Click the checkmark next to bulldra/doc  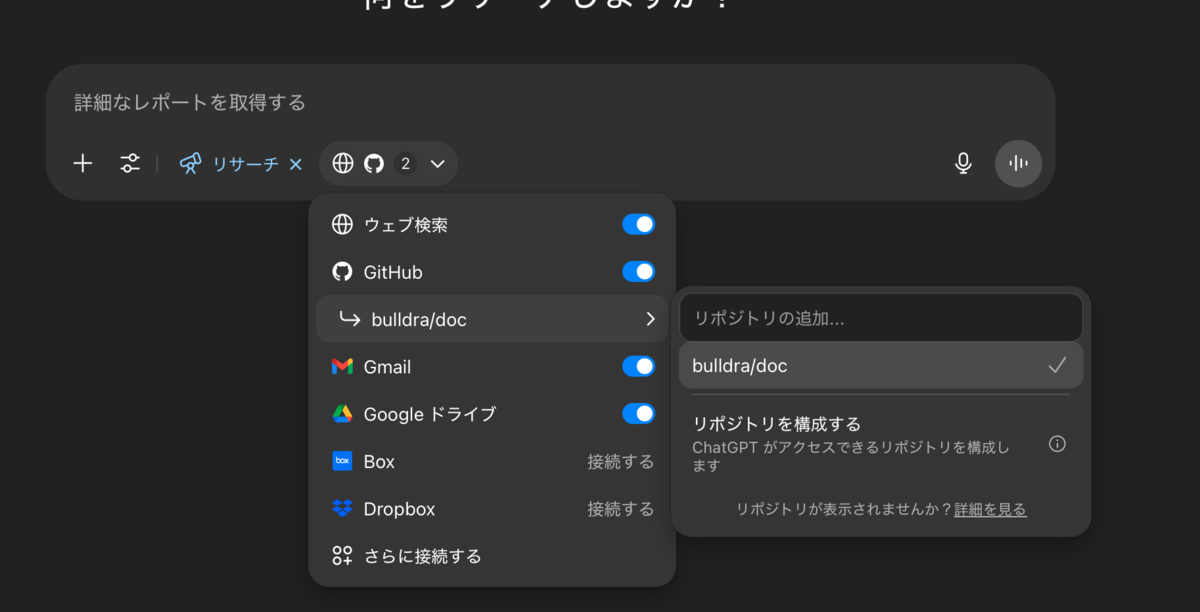coord(1057,366)
